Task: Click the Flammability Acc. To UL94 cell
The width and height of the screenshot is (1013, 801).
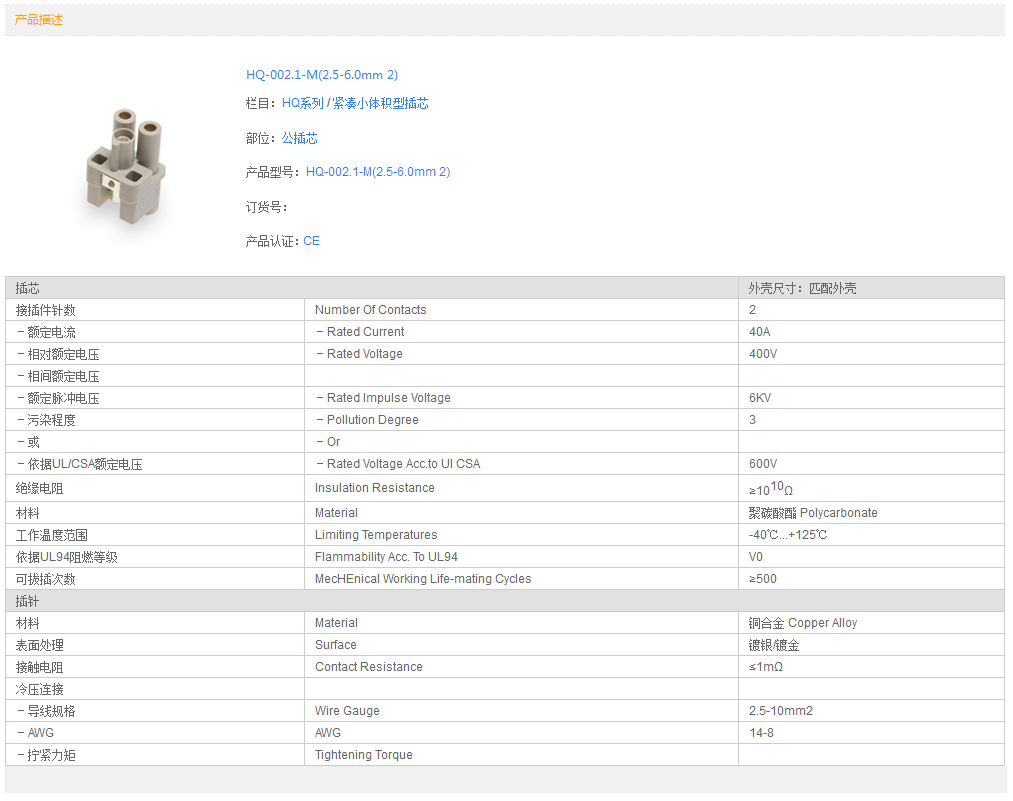Action: tap(386, 557)
